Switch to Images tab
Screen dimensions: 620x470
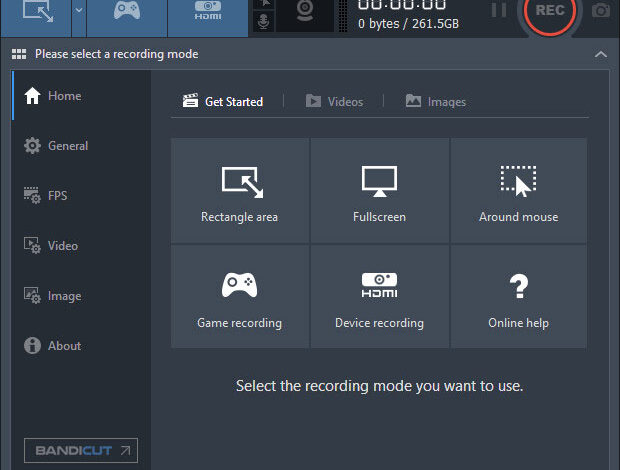pyautogui.click(x=436, y=102)
